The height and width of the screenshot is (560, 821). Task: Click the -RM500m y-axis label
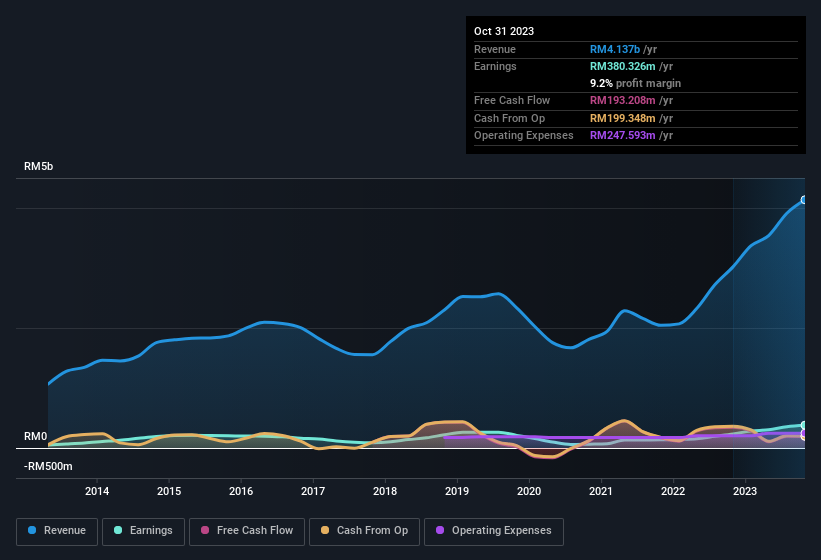[x=48, y=466]
